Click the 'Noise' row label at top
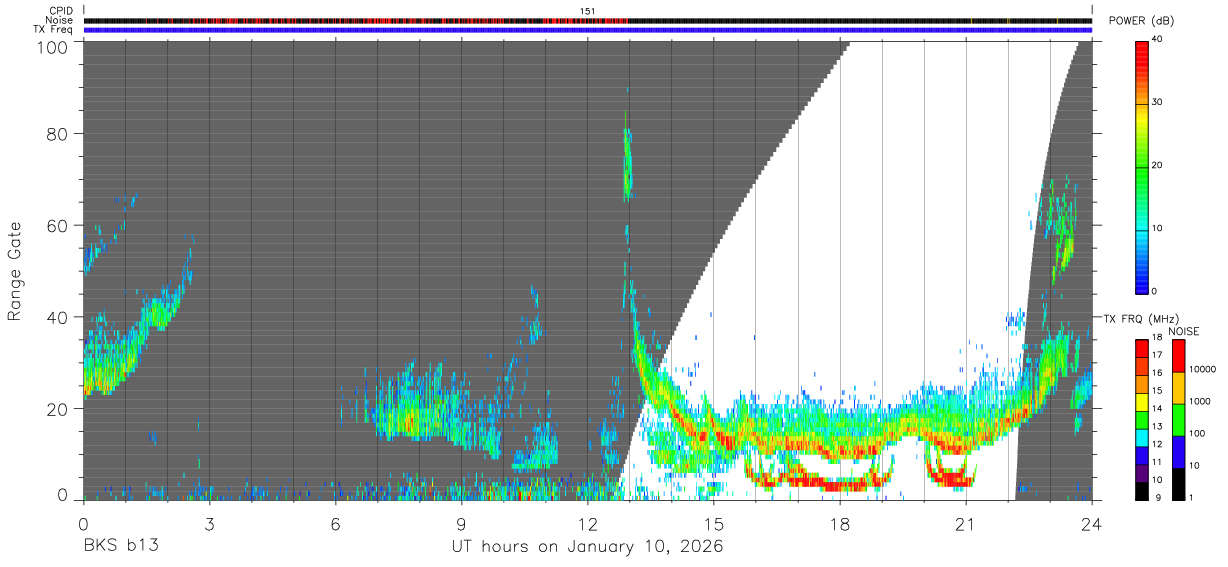This screenshot has height=567, width=1228. coord(58,20)
